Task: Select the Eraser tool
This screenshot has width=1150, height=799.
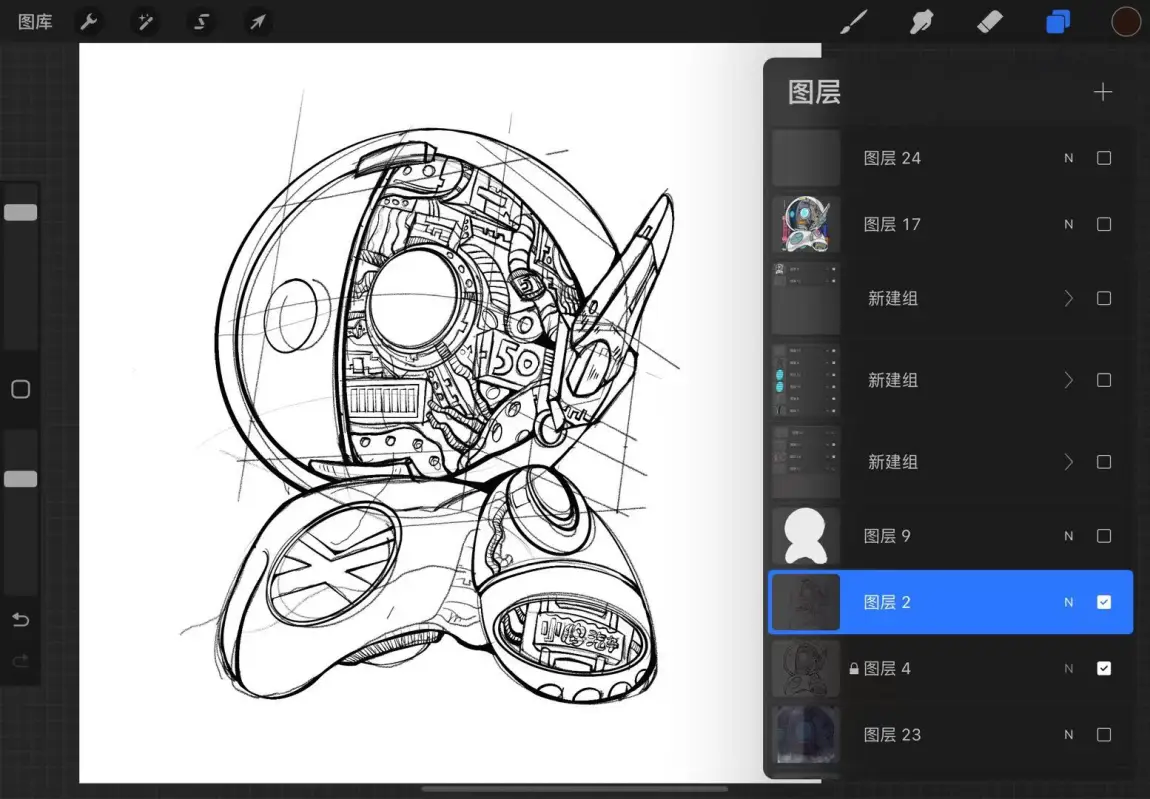Action: (x=989, y=22)
